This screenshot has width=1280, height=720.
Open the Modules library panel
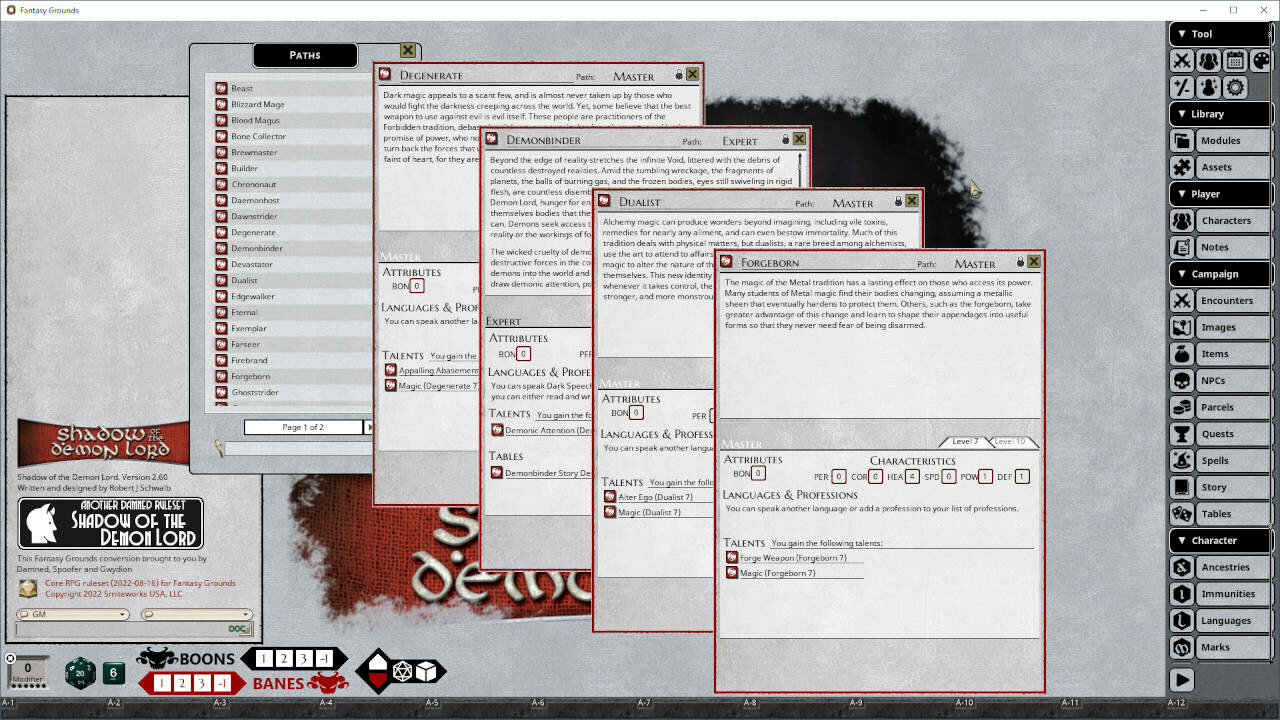point(1219,140)
